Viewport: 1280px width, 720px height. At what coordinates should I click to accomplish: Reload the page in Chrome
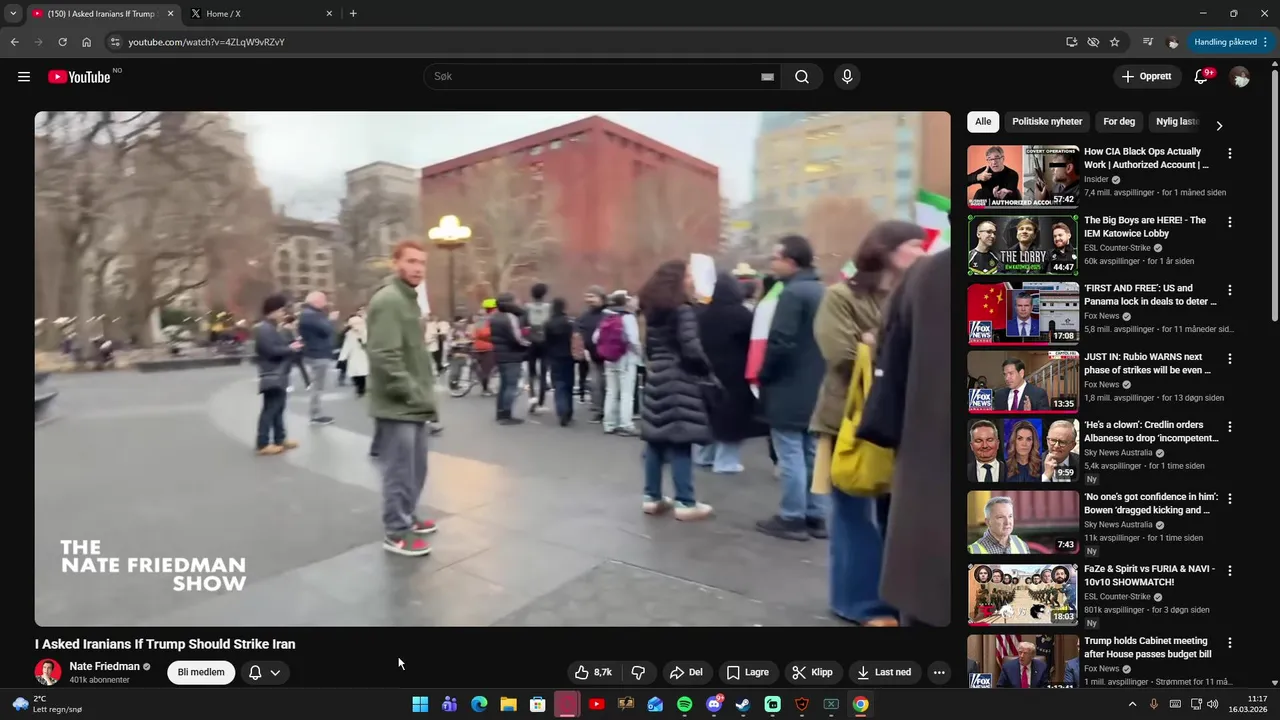pyautogui.click(x=62, y=42)
